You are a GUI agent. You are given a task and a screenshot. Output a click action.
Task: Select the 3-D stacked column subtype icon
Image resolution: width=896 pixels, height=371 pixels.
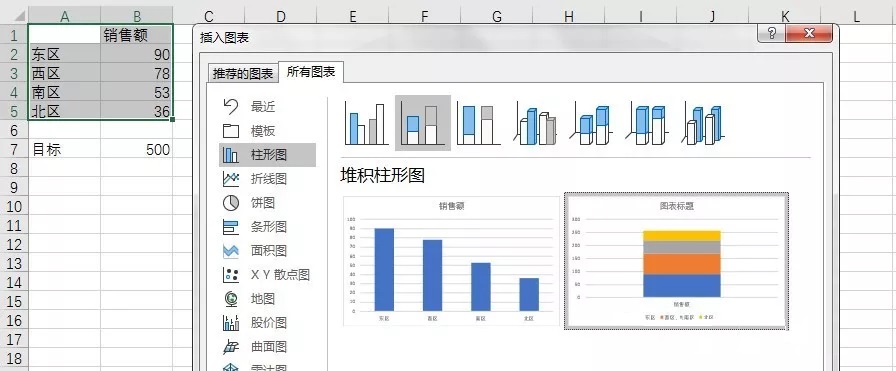tap(592, 123)
